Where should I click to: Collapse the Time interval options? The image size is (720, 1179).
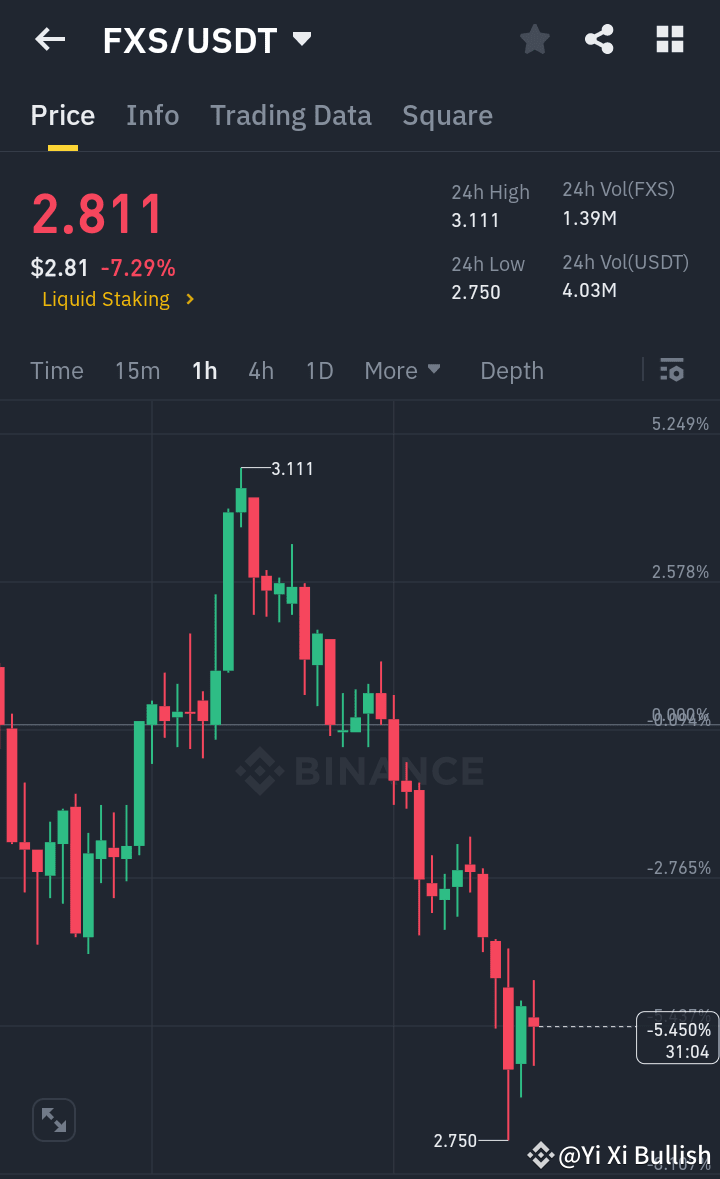[56, 370]
